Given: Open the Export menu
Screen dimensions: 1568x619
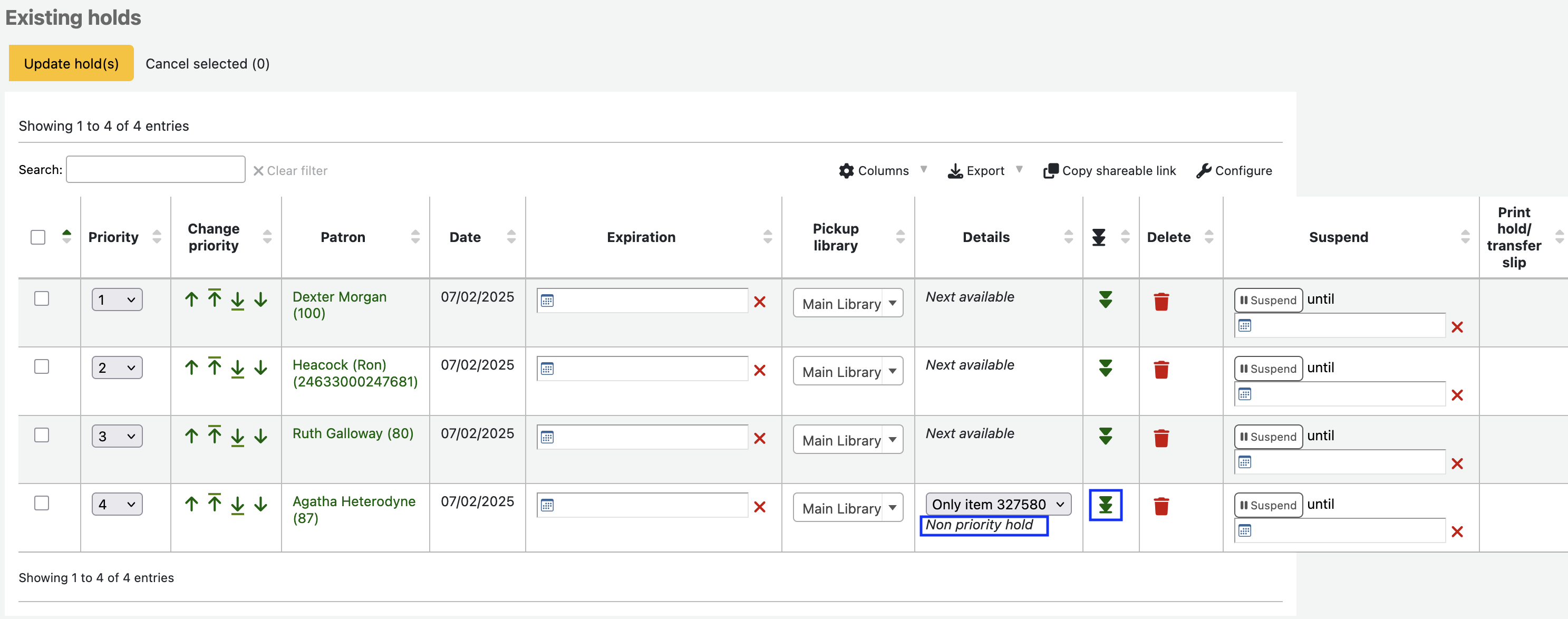Looking at the screenshot, I should click(984, 170).
